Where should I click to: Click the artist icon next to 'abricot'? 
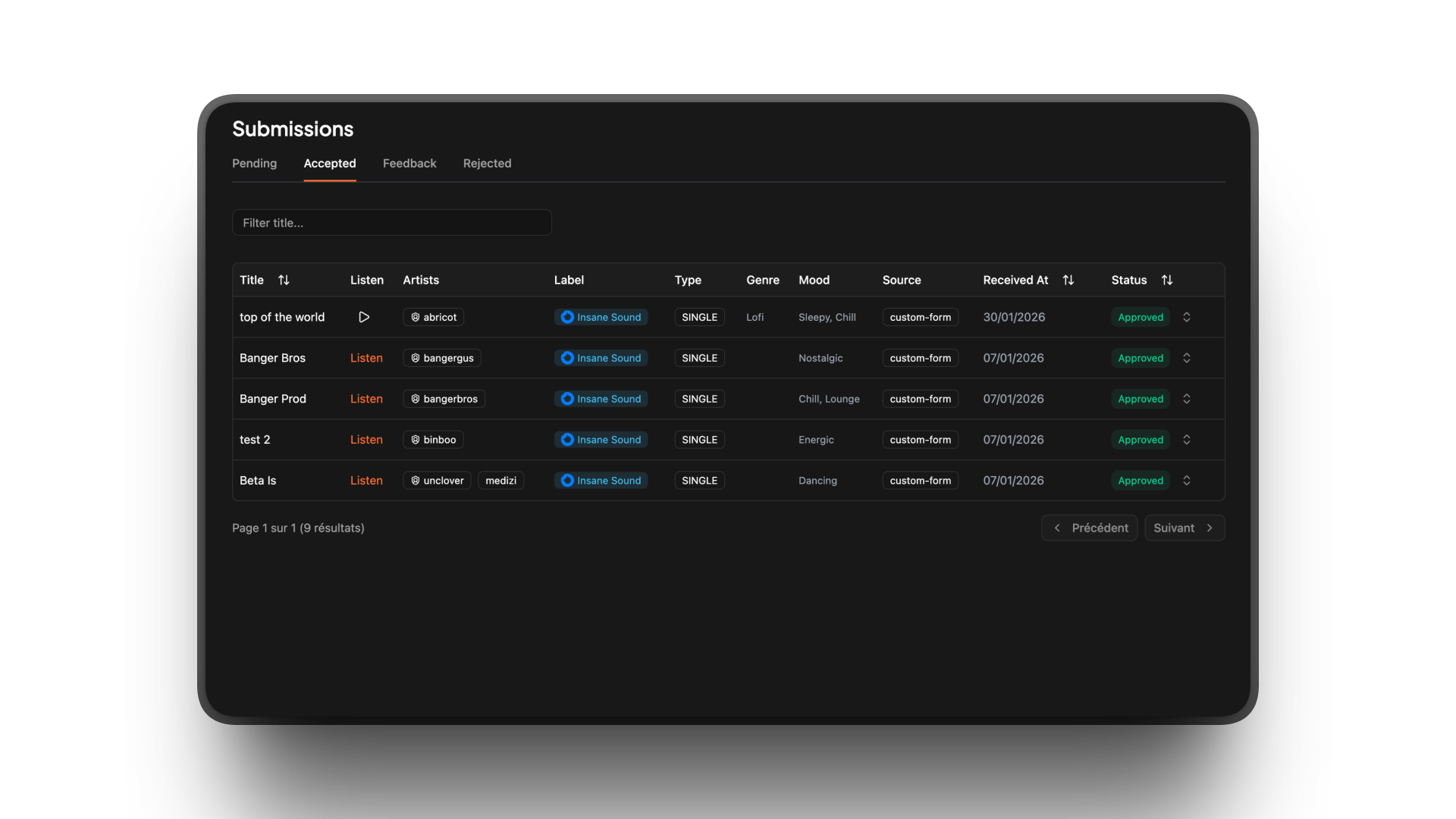pos(414,317)
